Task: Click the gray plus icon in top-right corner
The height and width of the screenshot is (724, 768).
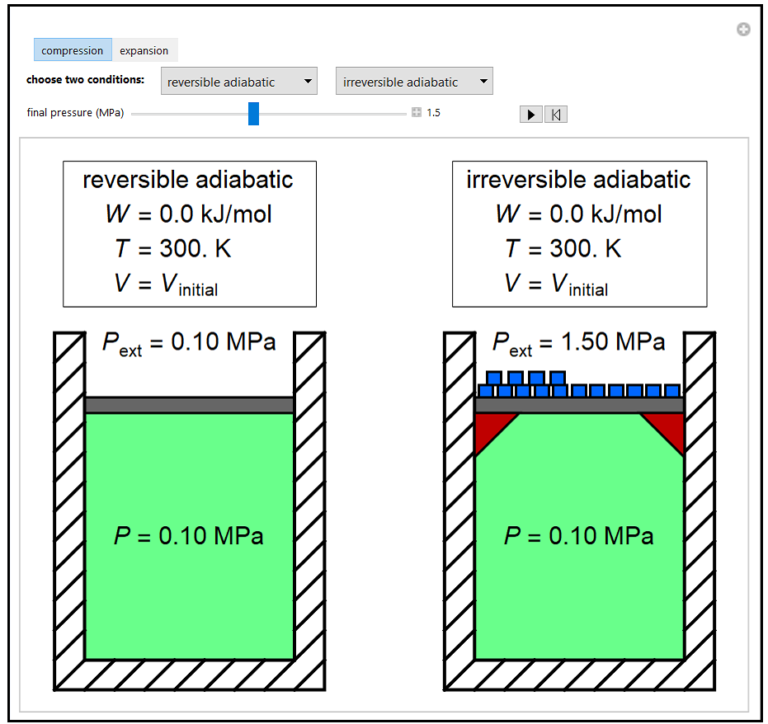Action: [743, 30]
